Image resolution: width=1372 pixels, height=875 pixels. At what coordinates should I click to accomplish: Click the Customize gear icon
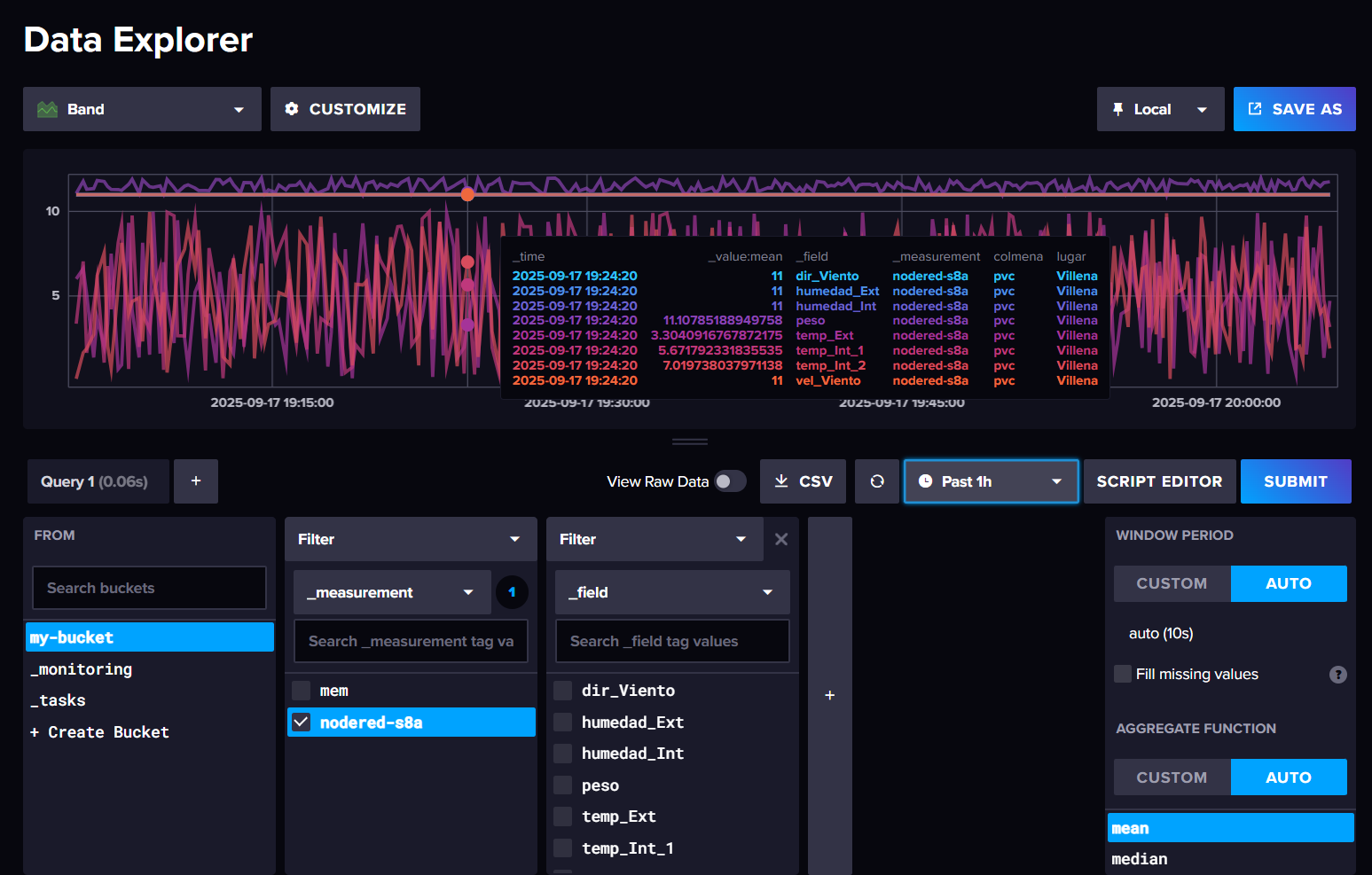pyautogui.click(x=292, y=108)
